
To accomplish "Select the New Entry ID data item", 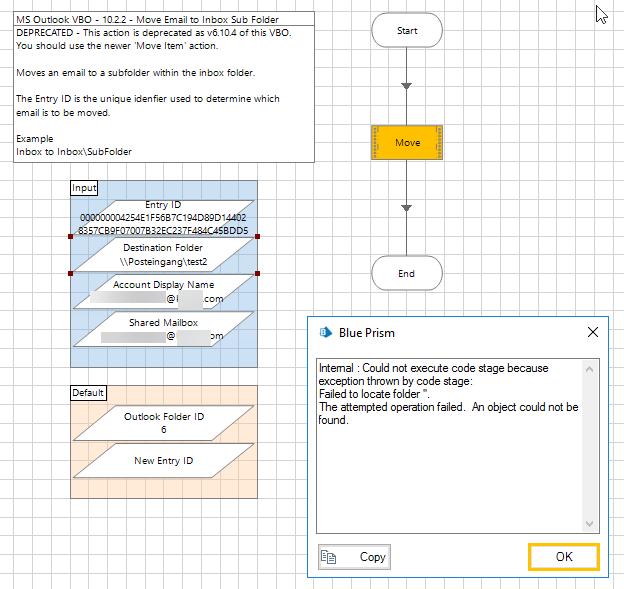I will tap(163, 460).
